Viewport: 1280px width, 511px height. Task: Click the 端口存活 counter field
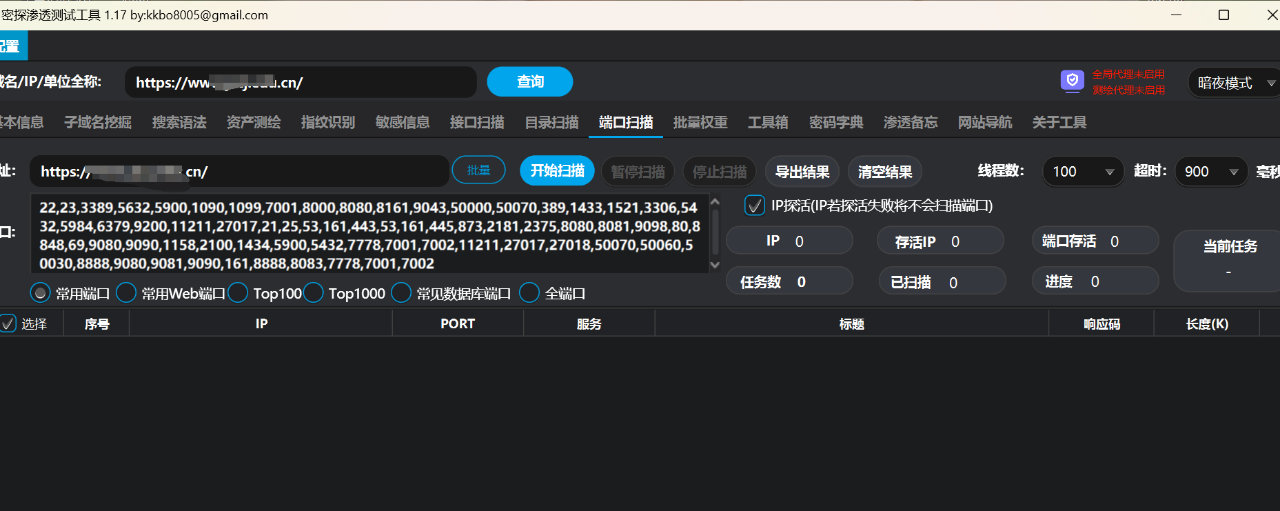(x=1095, y=241)
